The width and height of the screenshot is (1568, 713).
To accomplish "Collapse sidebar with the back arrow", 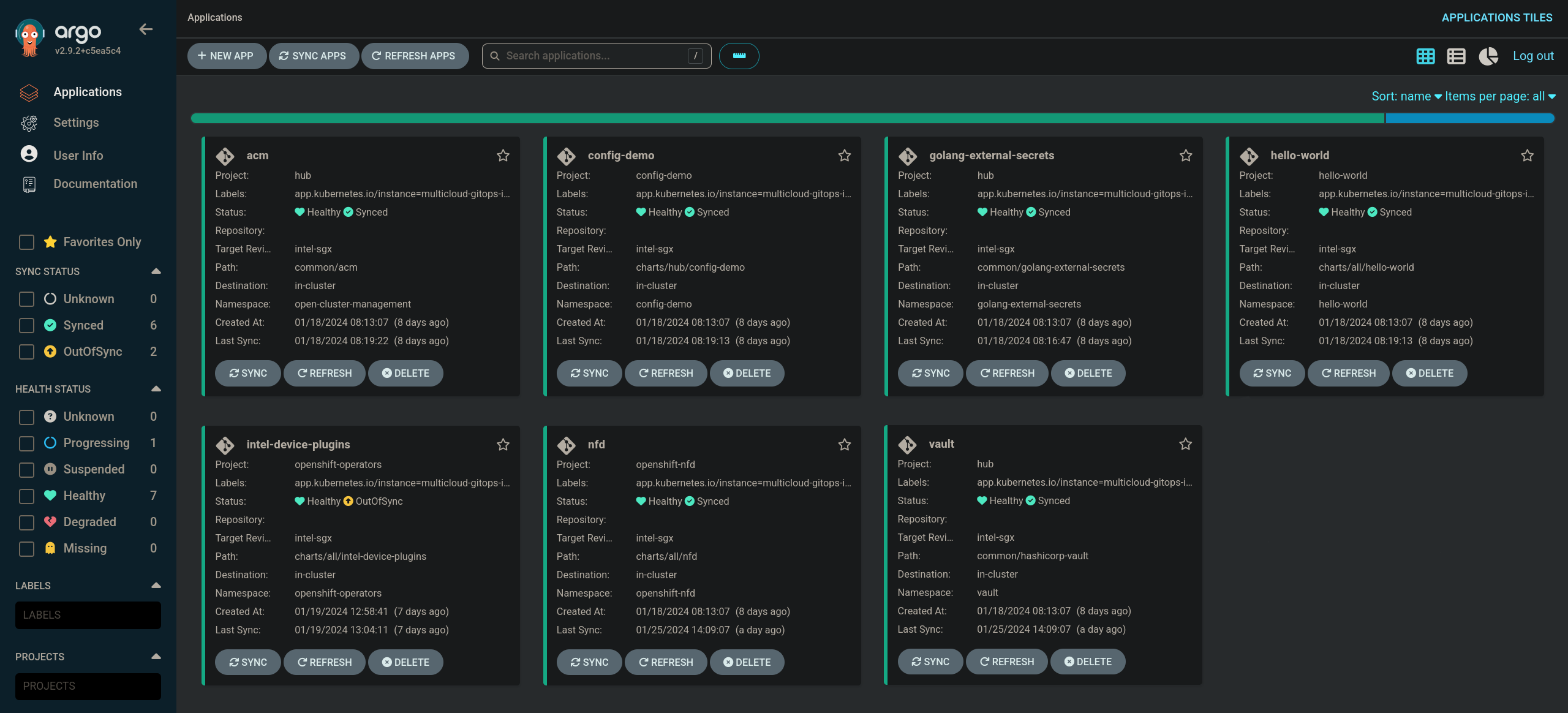I will tap(146, 29).
